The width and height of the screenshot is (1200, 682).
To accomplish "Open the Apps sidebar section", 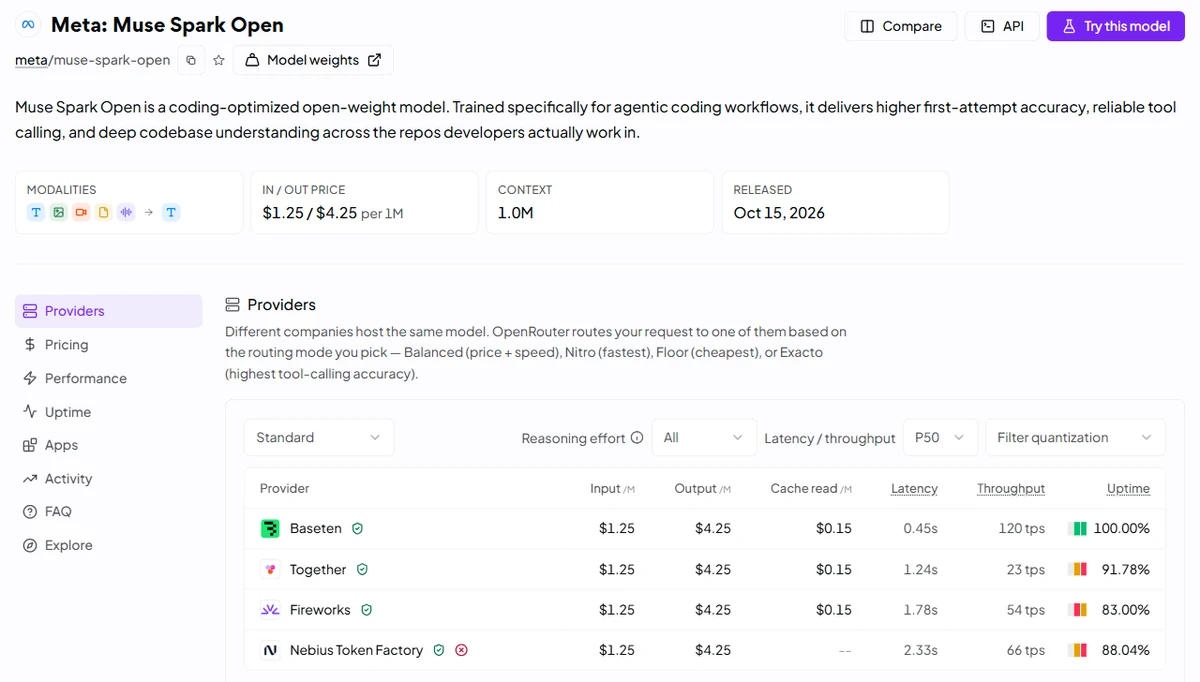I will point(108,445).
